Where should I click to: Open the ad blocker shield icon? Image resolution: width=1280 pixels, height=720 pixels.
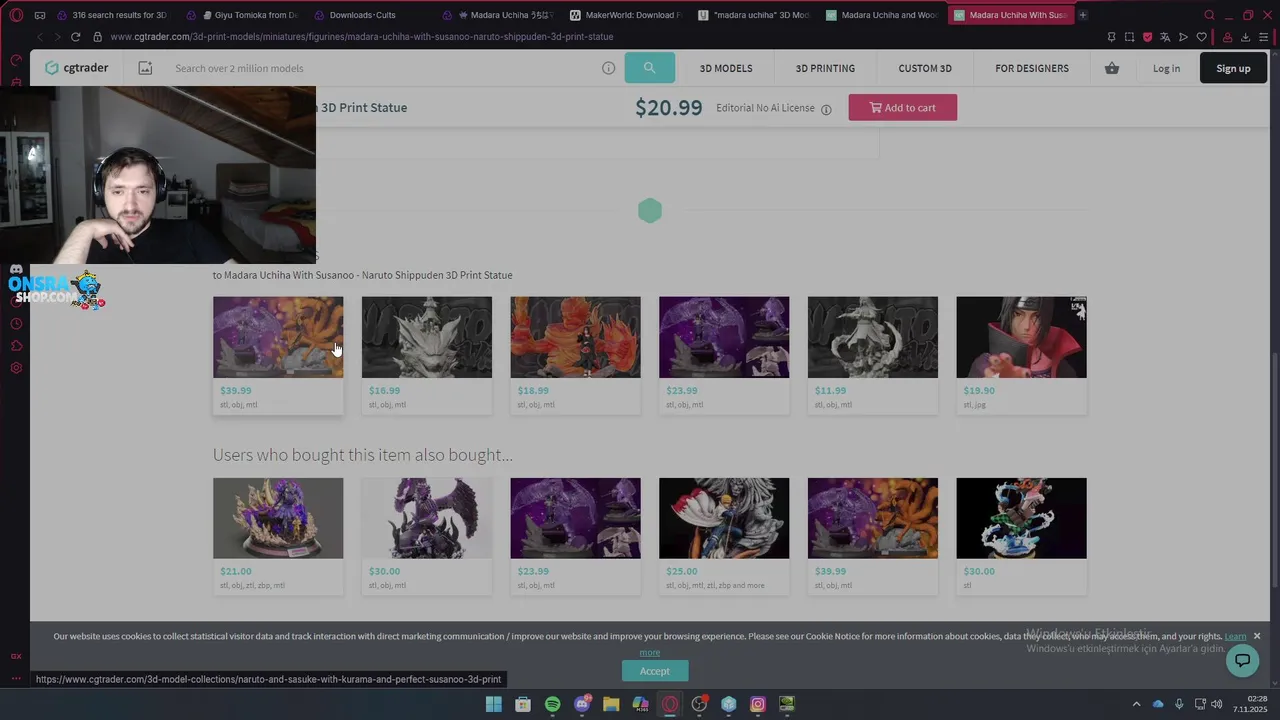coord(1147,37)
